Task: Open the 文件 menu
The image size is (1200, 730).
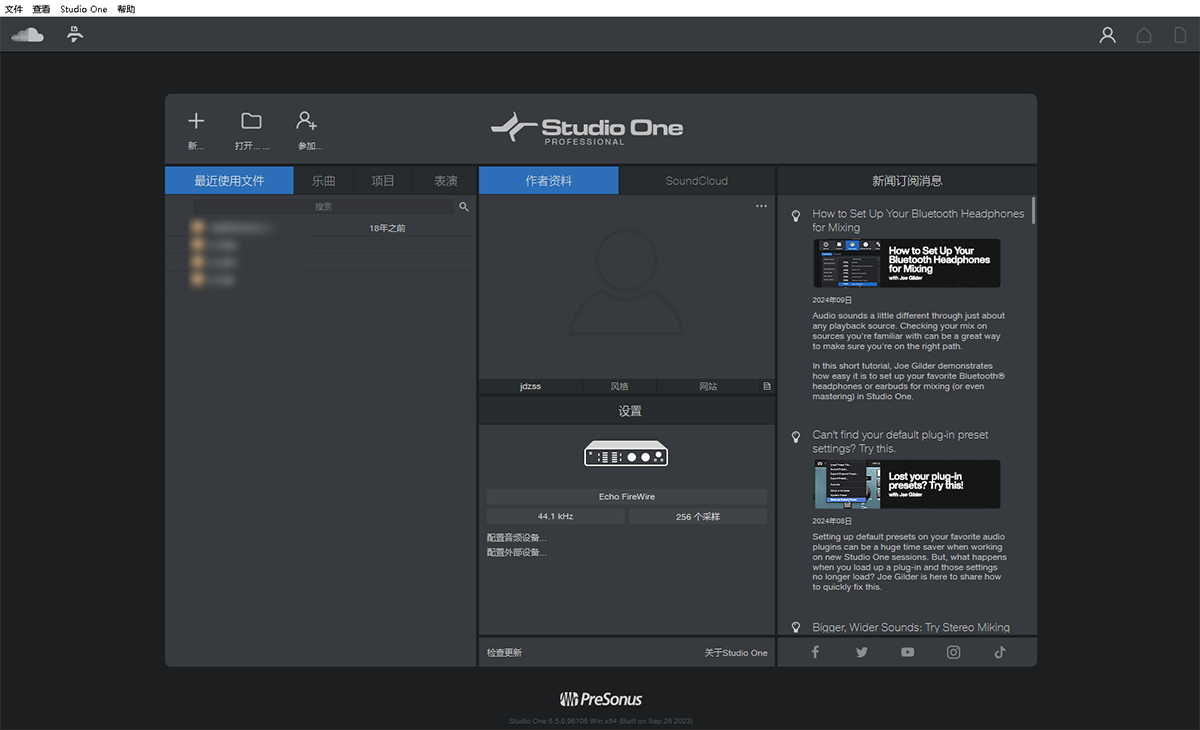Action: click(x=14, y=8)
